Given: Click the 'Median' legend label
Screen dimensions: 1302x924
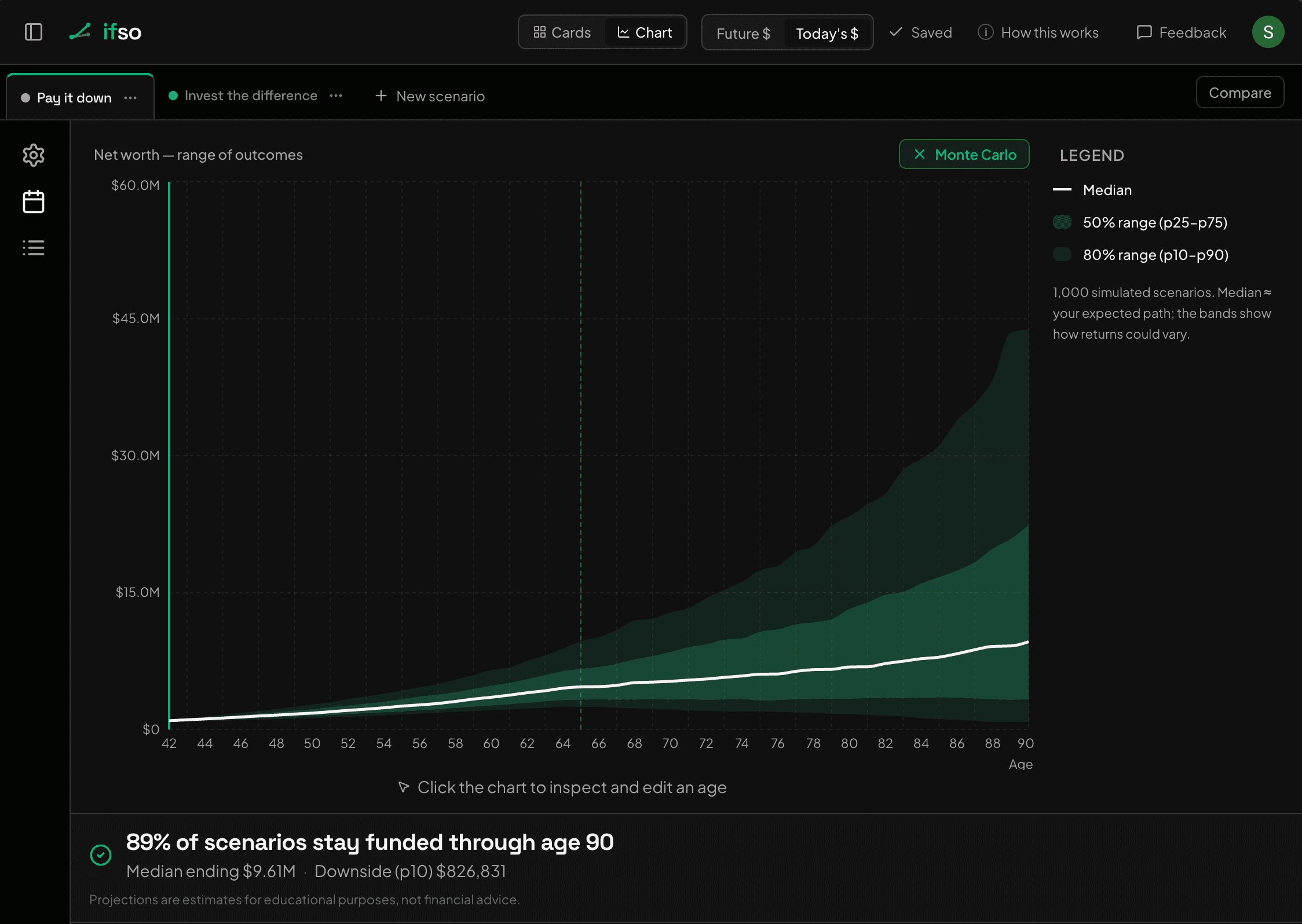Looking at the screenshot, I should pyautogui.click(x=1107, y=190).
